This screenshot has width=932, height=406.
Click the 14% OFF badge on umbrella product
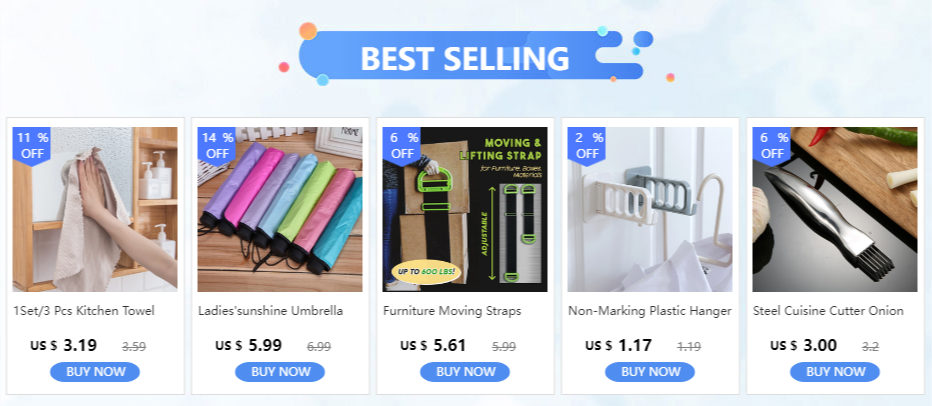(217, 146)
